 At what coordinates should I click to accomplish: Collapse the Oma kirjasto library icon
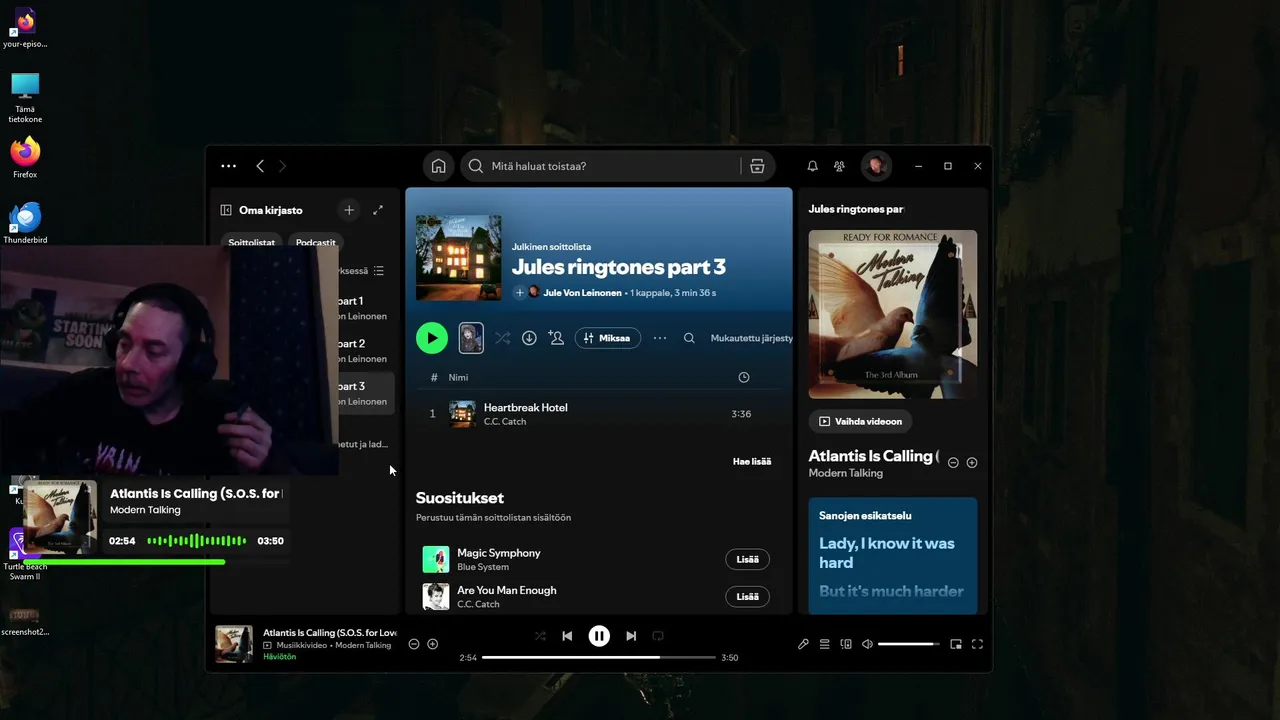click(226, 210)
